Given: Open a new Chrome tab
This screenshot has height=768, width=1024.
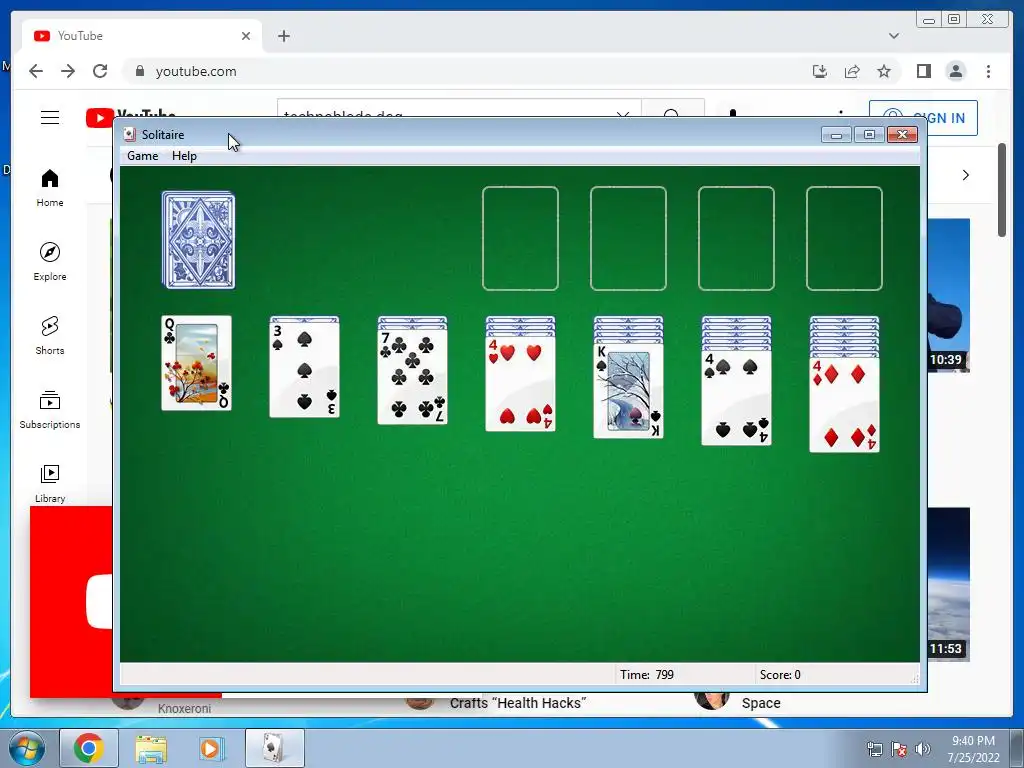Looking at the screenshot, I should (x=283, y=36).
